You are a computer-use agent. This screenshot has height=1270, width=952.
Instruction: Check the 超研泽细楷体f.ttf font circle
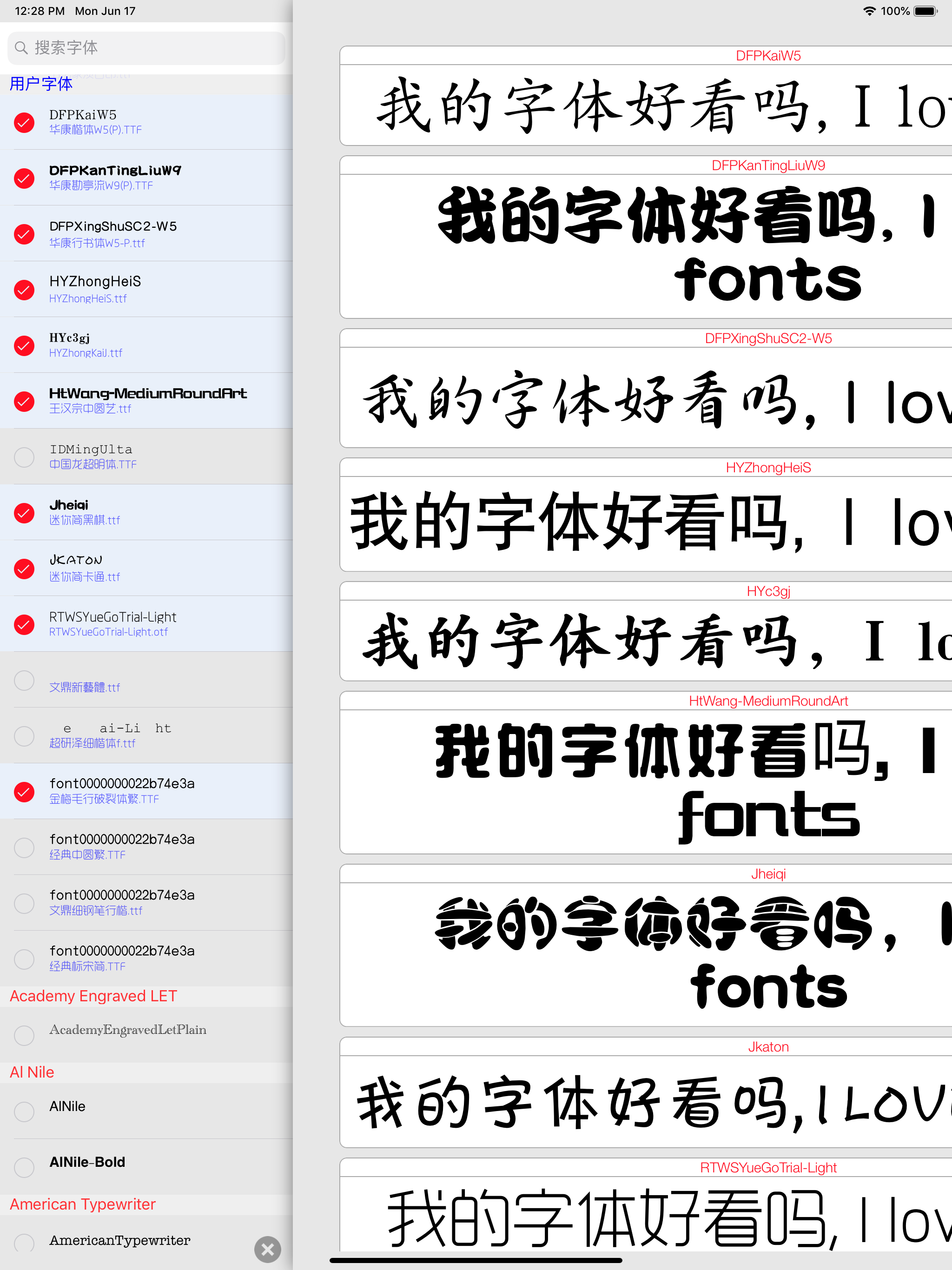pyautogui.click(x=24, y=735)
